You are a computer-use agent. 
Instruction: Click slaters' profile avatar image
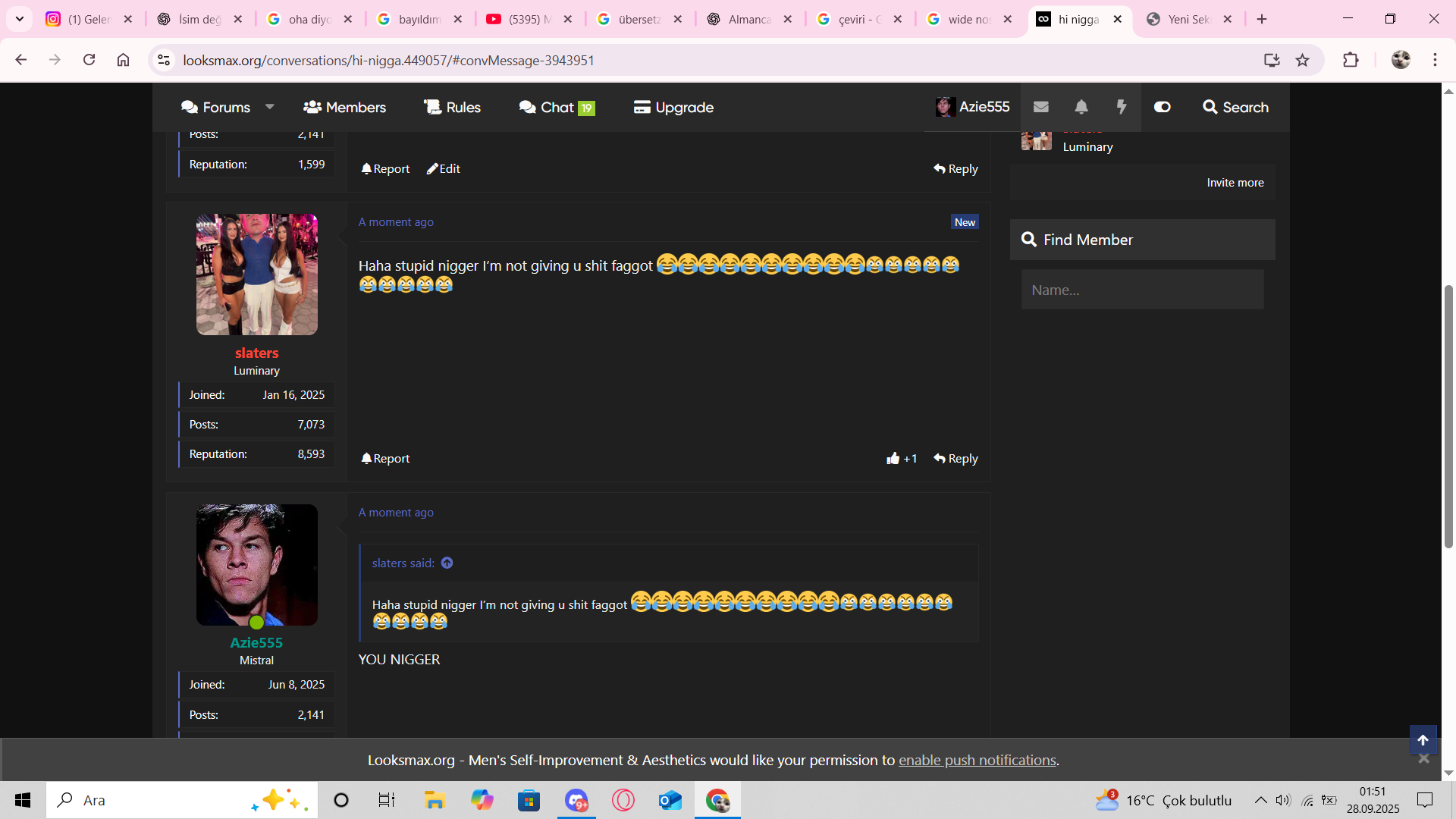256,275
